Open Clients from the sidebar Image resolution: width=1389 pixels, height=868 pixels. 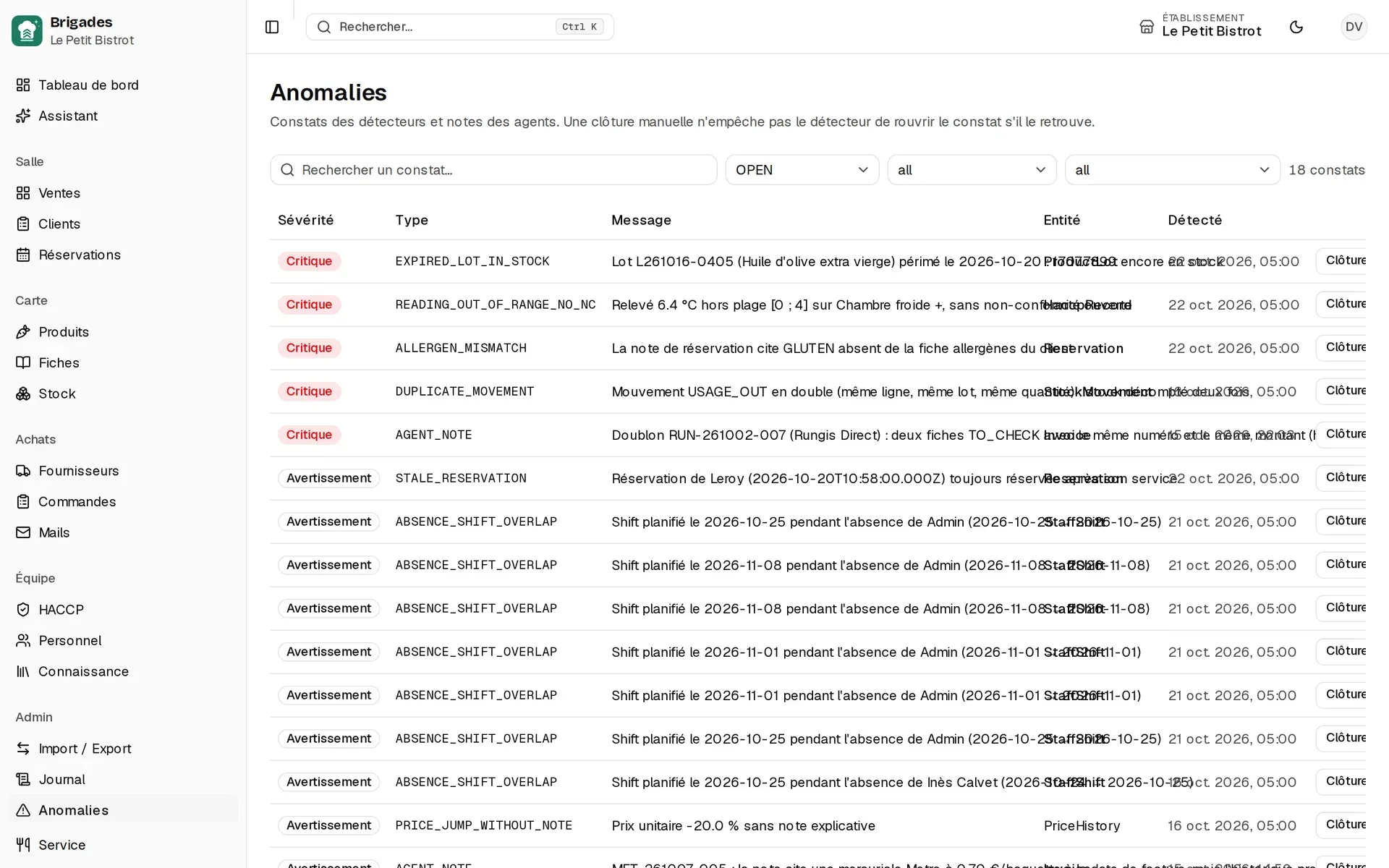tap(123, 224)
